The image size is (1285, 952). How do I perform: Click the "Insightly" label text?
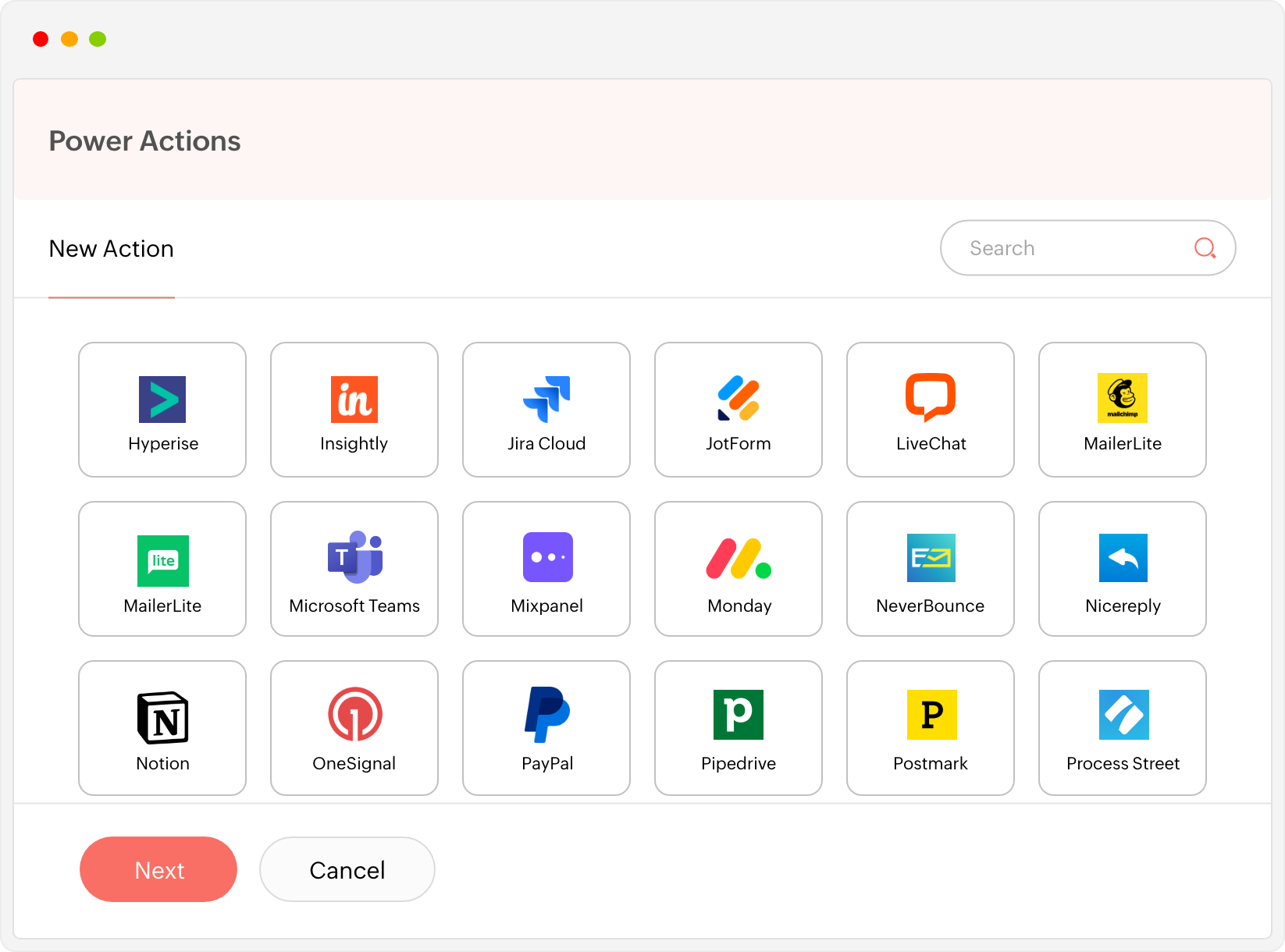coord(354,444)
